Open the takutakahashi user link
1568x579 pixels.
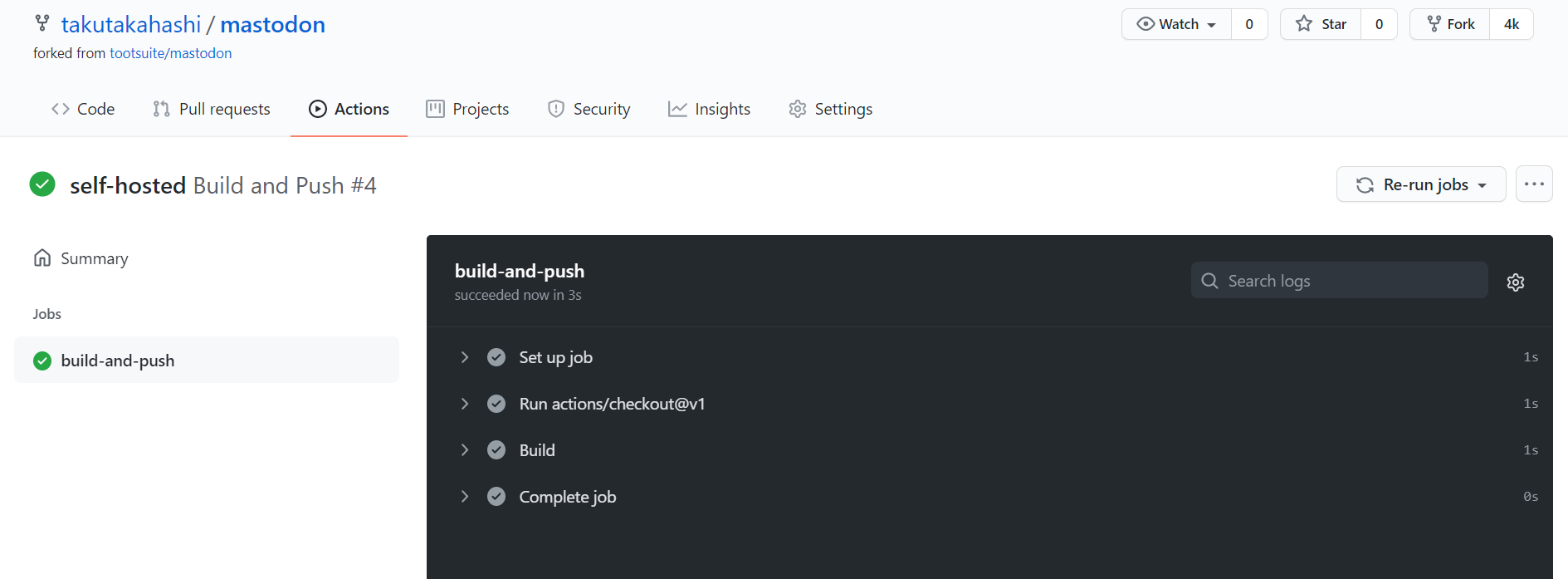point(131,25)
